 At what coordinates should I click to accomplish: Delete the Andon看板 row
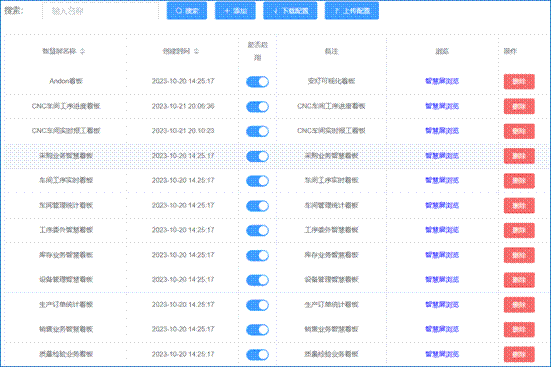pyautogui.click(x=519, y=82)
